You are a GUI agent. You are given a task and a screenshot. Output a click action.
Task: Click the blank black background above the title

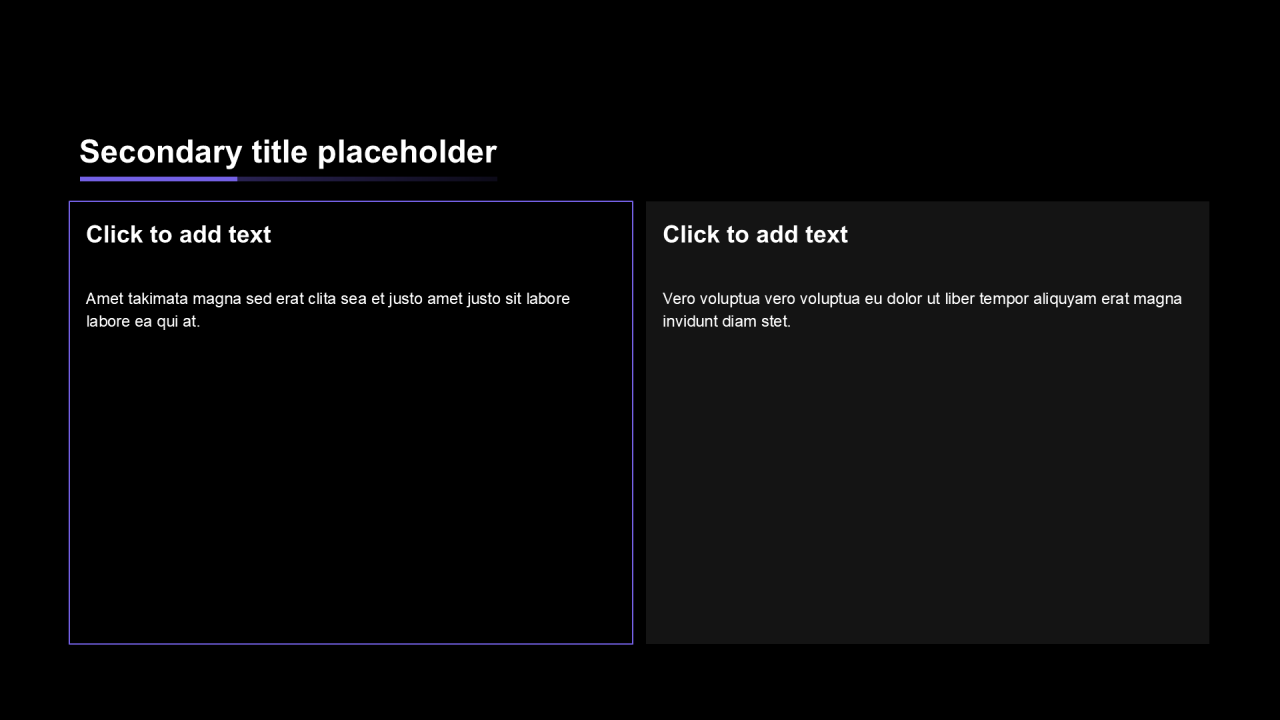coord(640,60)
